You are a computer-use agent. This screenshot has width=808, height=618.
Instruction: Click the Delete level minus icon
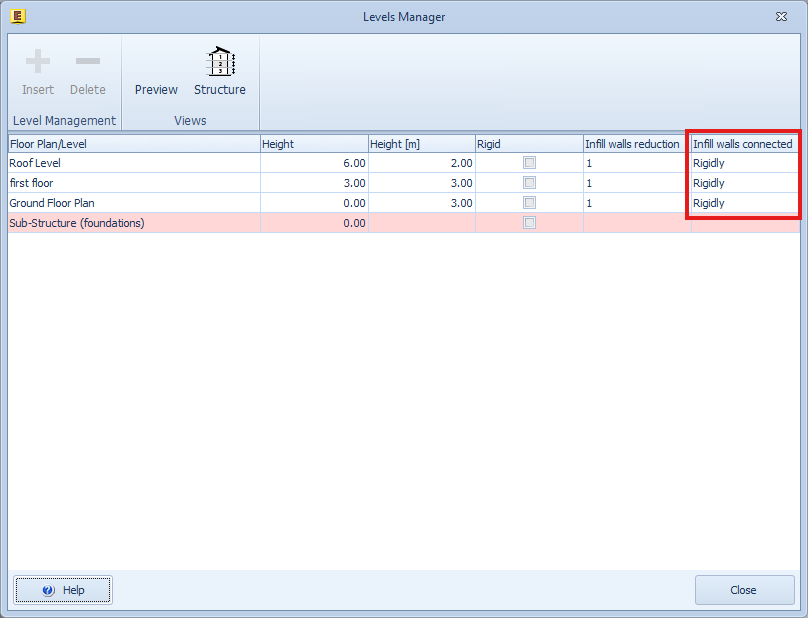click(x=88, y=63)
